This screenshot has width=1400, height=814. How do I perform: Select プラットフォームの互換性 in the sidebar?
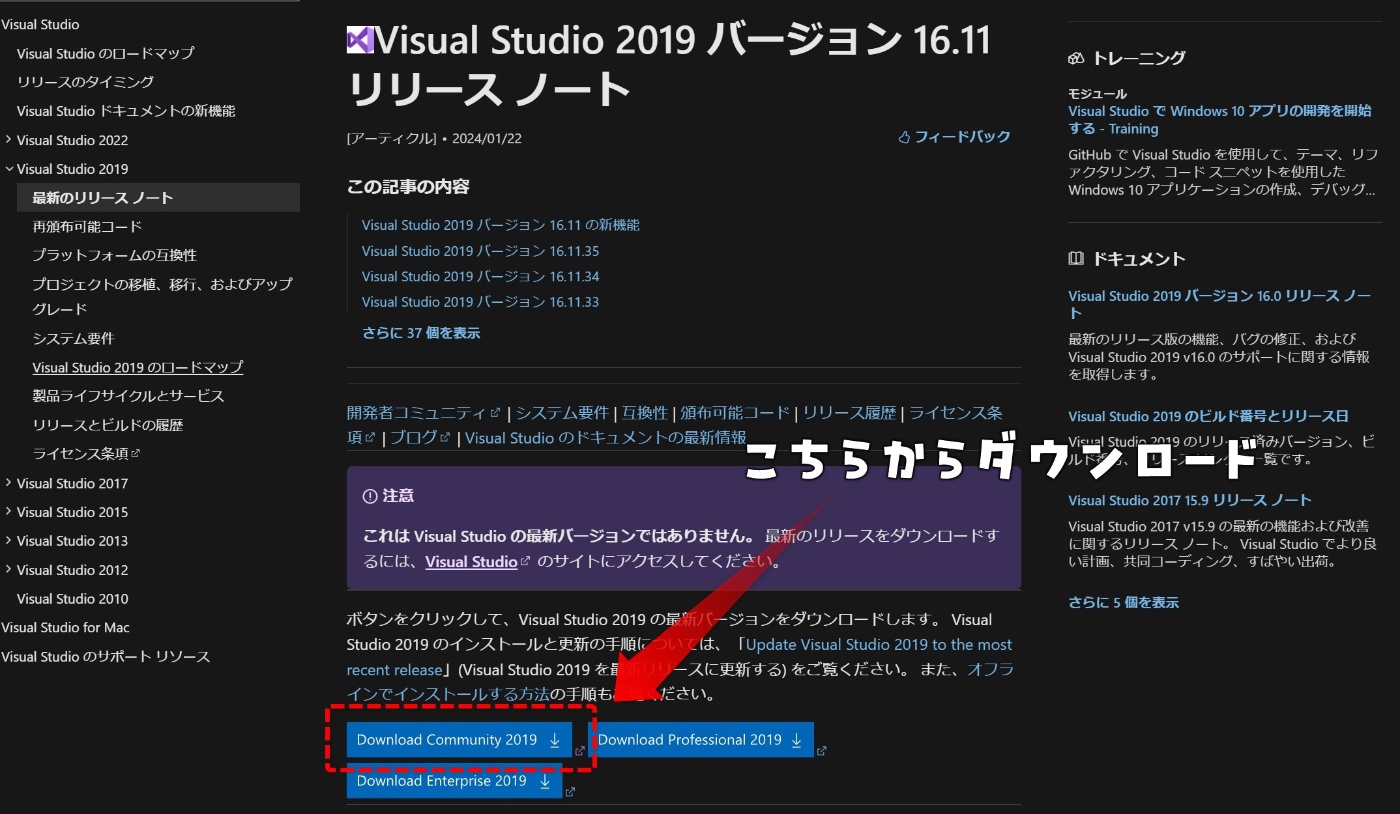point(114,256)
